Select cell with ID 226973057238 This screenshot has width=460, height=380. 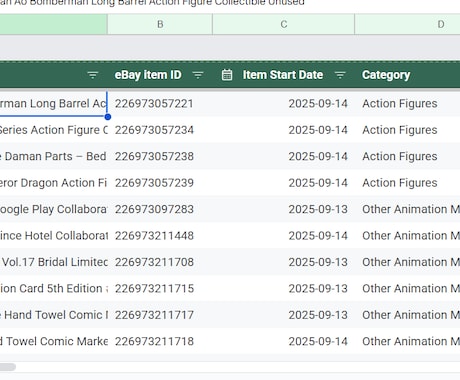160,156
